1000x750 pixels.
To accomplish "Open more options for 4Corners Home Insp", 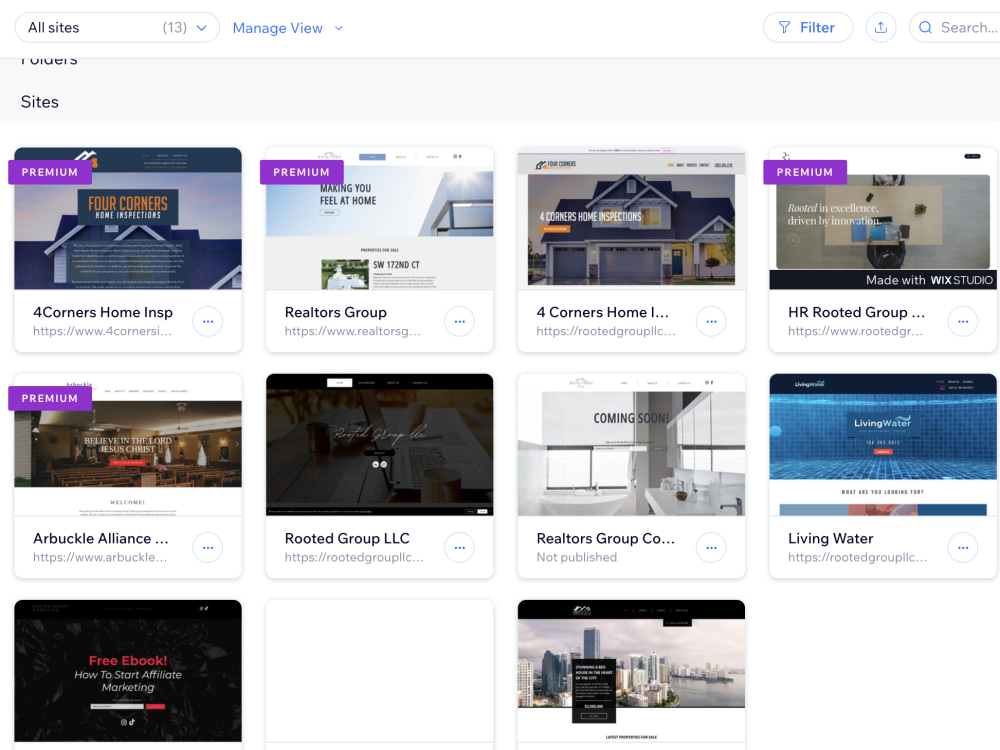I will pos(208,321).
